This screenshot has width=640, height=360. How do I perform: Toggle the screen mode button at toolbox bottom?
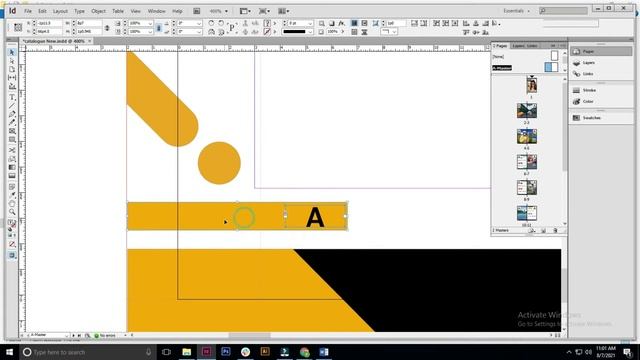(12, 256)
